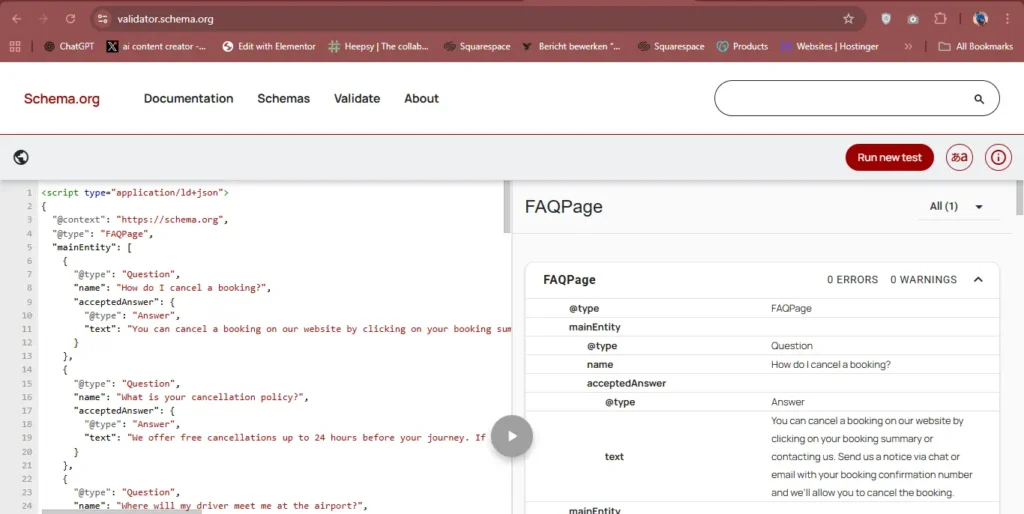The width and height of the screenshot is (1024, 514).
Task: Open the info icon in the validator toolbar
Action: tap(998, 157)
